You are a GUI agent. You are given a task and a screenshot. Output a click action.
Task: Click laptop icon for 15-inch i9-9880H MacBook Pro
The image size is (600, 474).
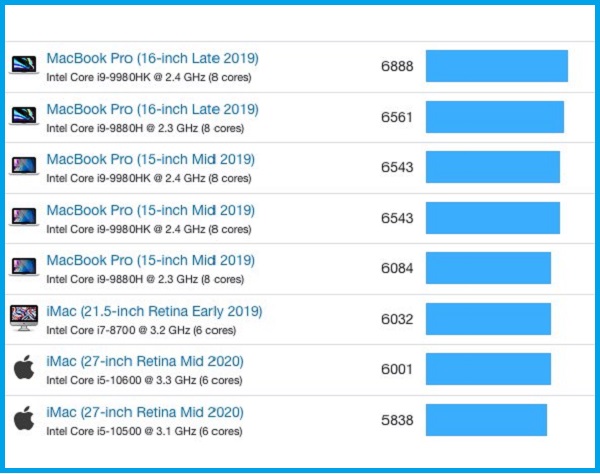23,267
